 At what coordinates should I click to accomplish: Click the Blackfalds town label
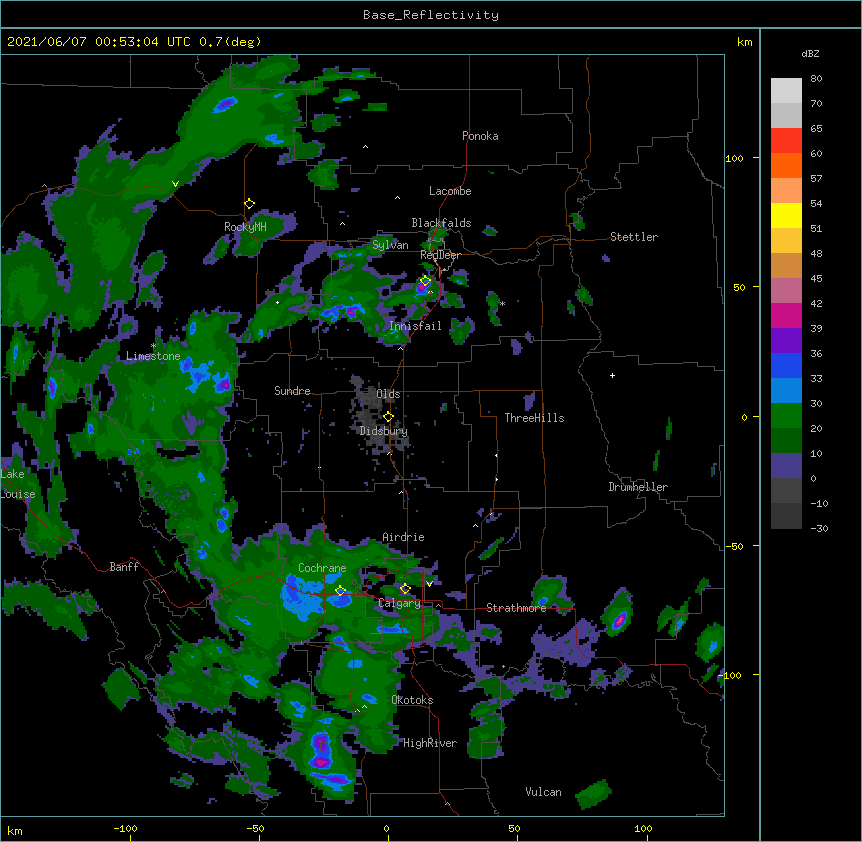pyautogui.click(x=441, y=223)
